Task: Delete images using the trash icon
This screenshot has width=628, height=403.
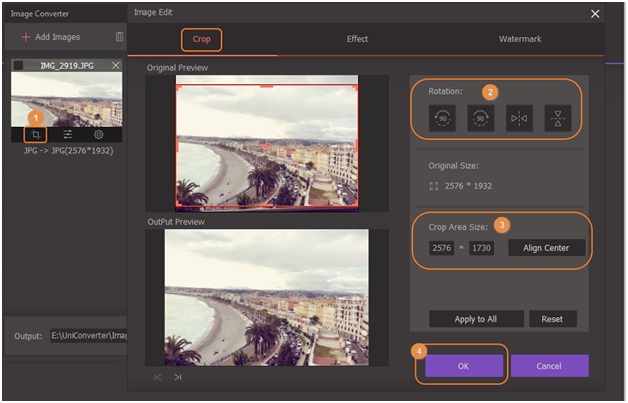Action: pos(120,37)
